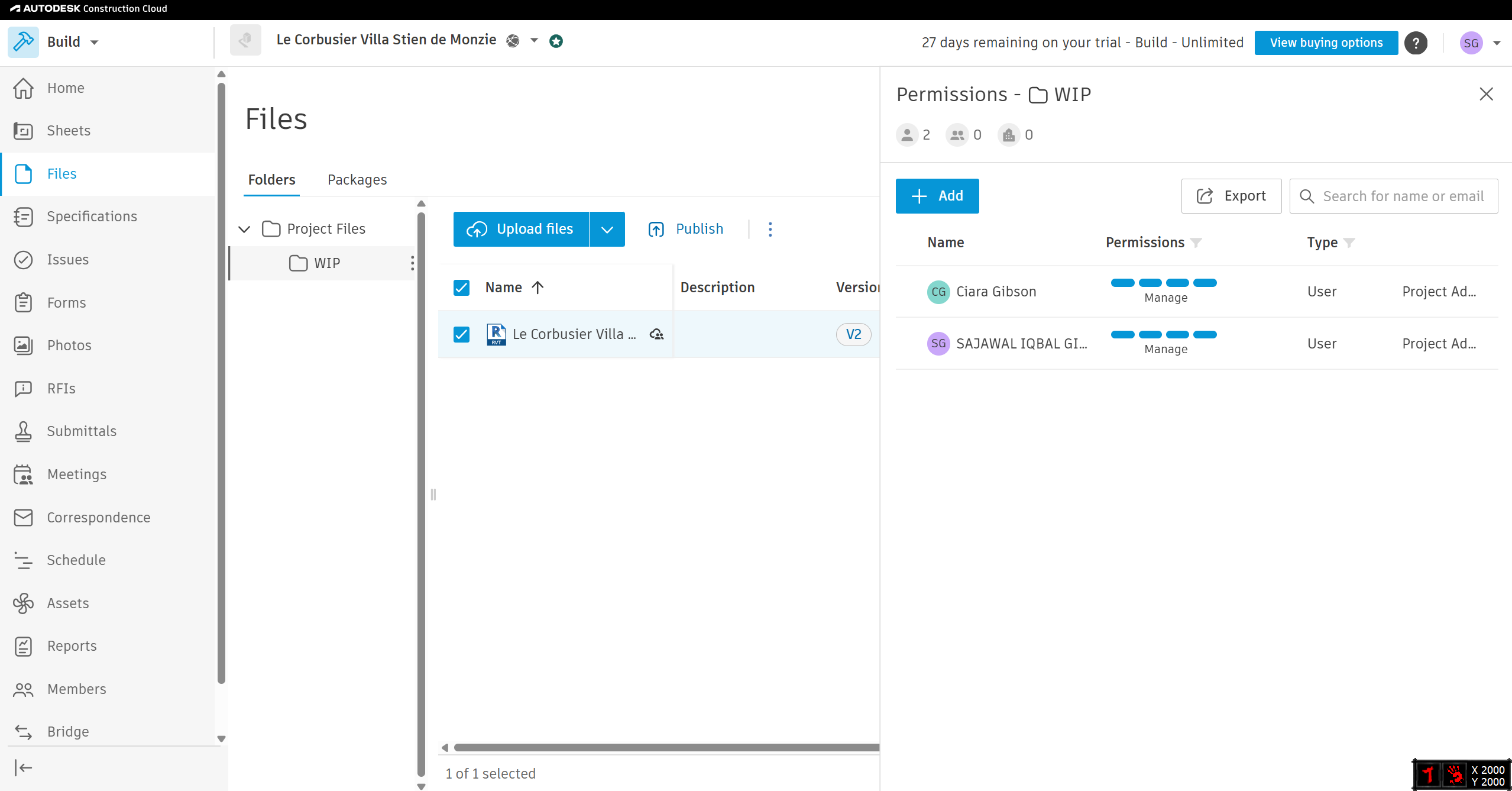Open Reports in the sidebar

click(72, 646)
